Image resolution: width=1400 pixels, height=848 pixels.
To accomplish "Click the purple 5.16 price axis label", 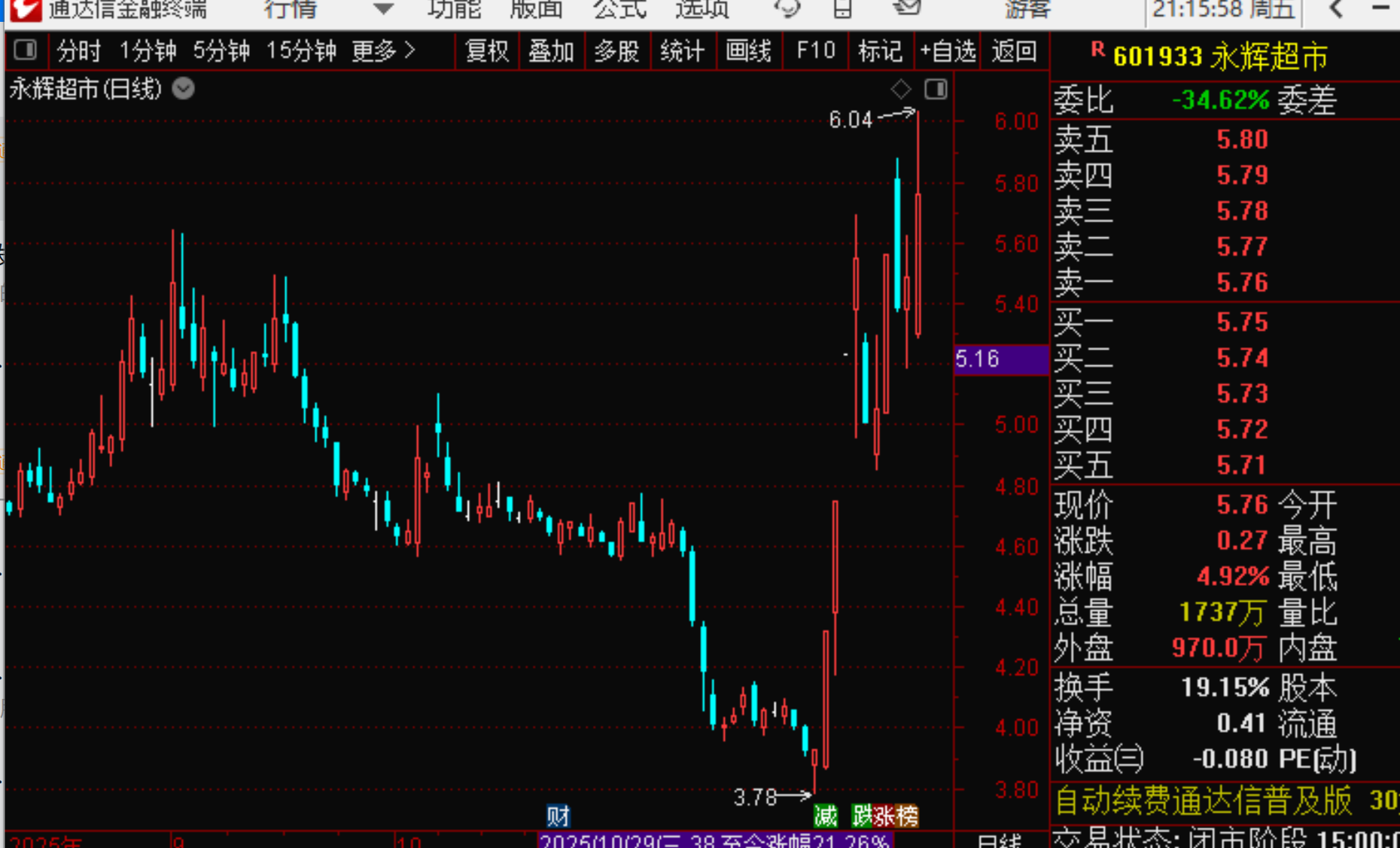I will point(1001,359).
